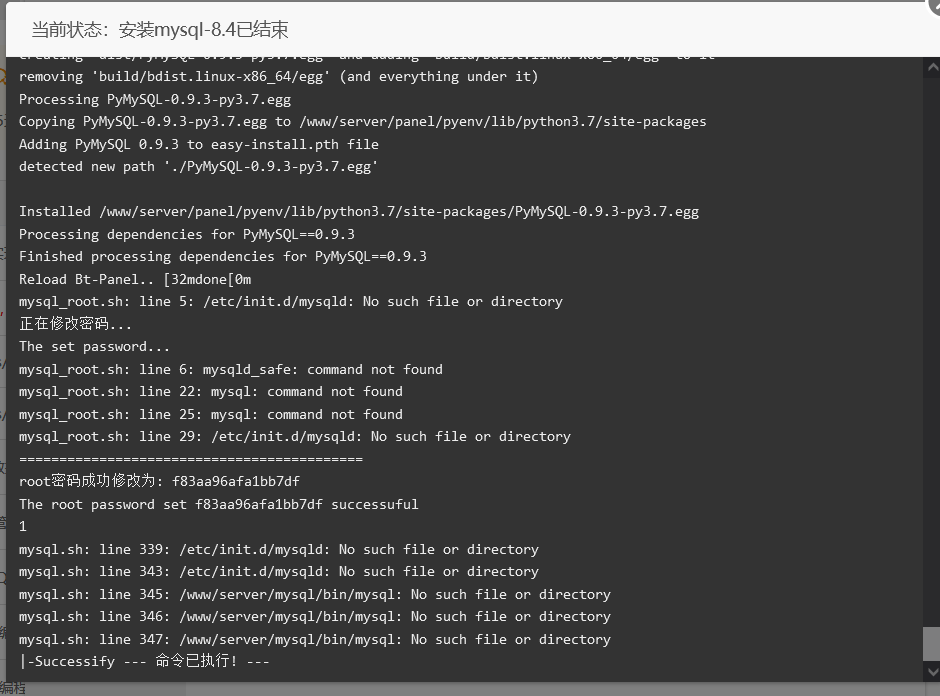The width and height of the screenshot is (940, 696).
Task: Click the 'mysql.sh: line 347' error line
Action: [x=315, y=639]
